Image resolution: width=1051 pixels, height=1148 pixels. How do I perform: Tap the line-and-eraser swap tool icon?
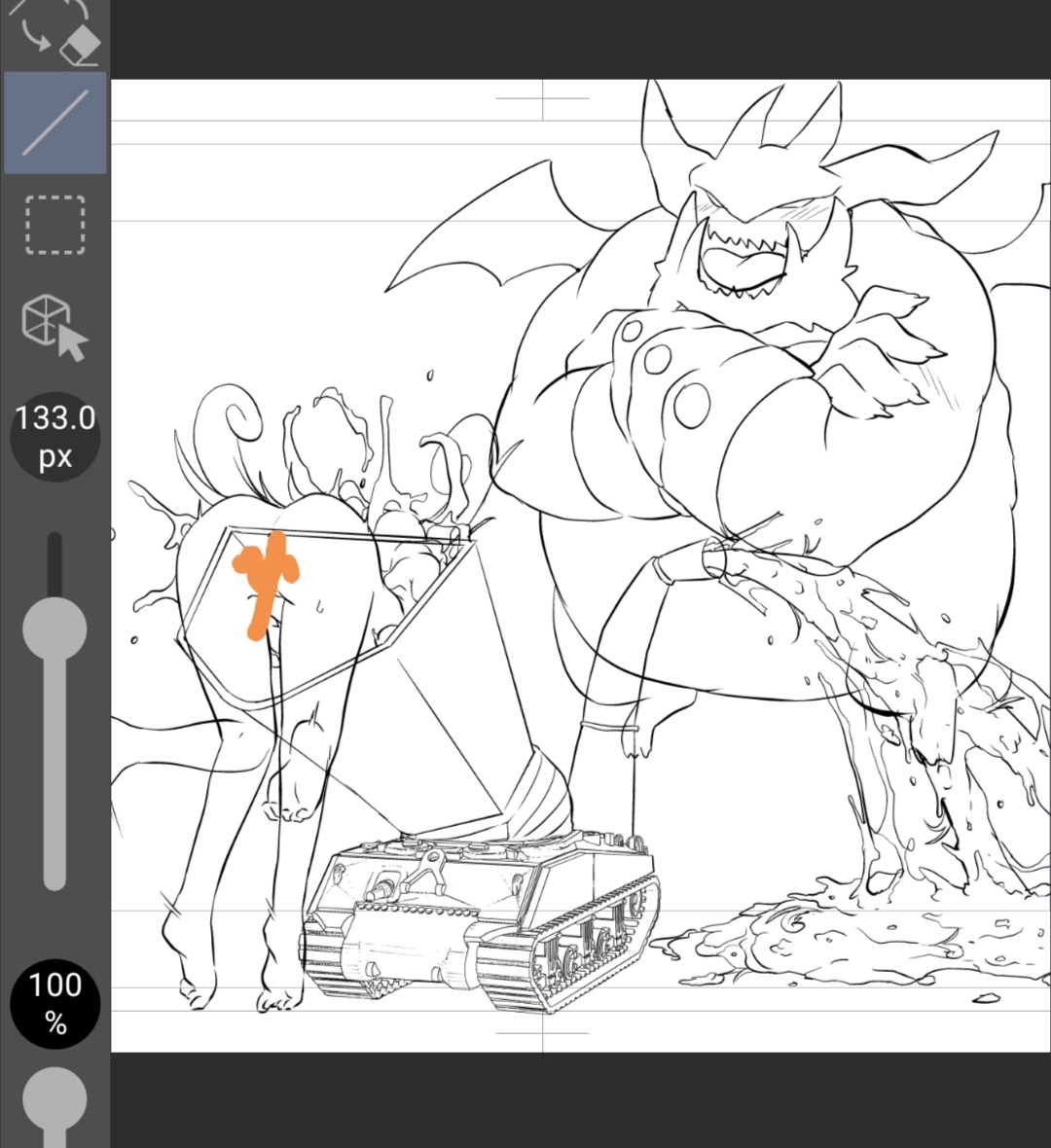tap(55, 29)
